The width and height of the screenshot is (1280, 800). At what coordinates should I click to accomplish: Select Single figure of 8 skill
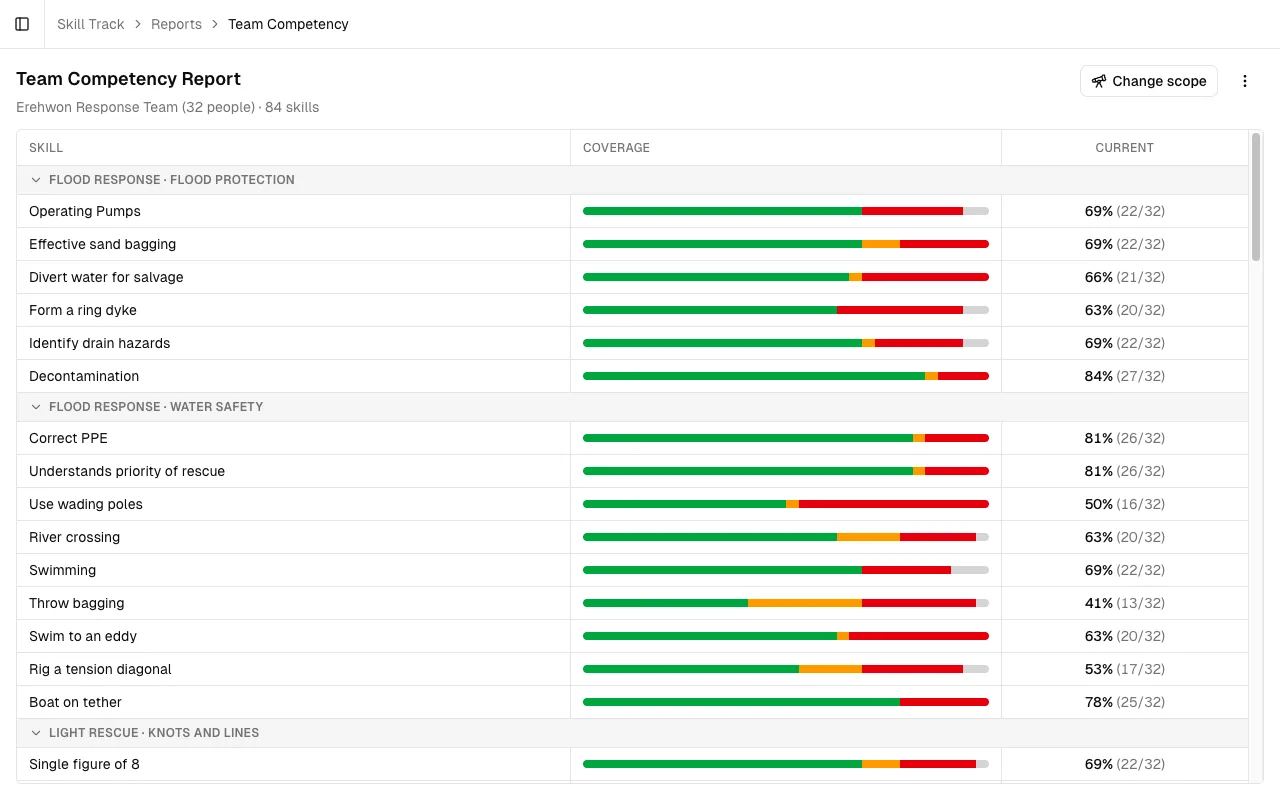84,764
